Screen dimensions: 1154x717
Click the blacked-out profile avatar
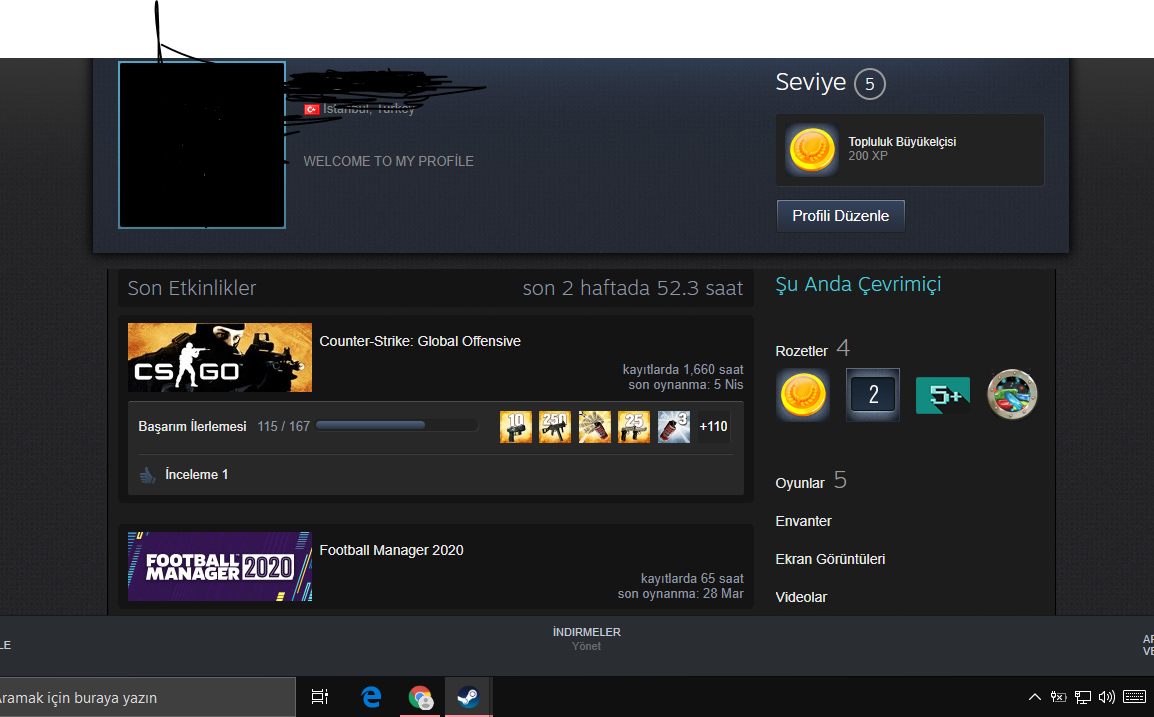[x=202, y=145]
